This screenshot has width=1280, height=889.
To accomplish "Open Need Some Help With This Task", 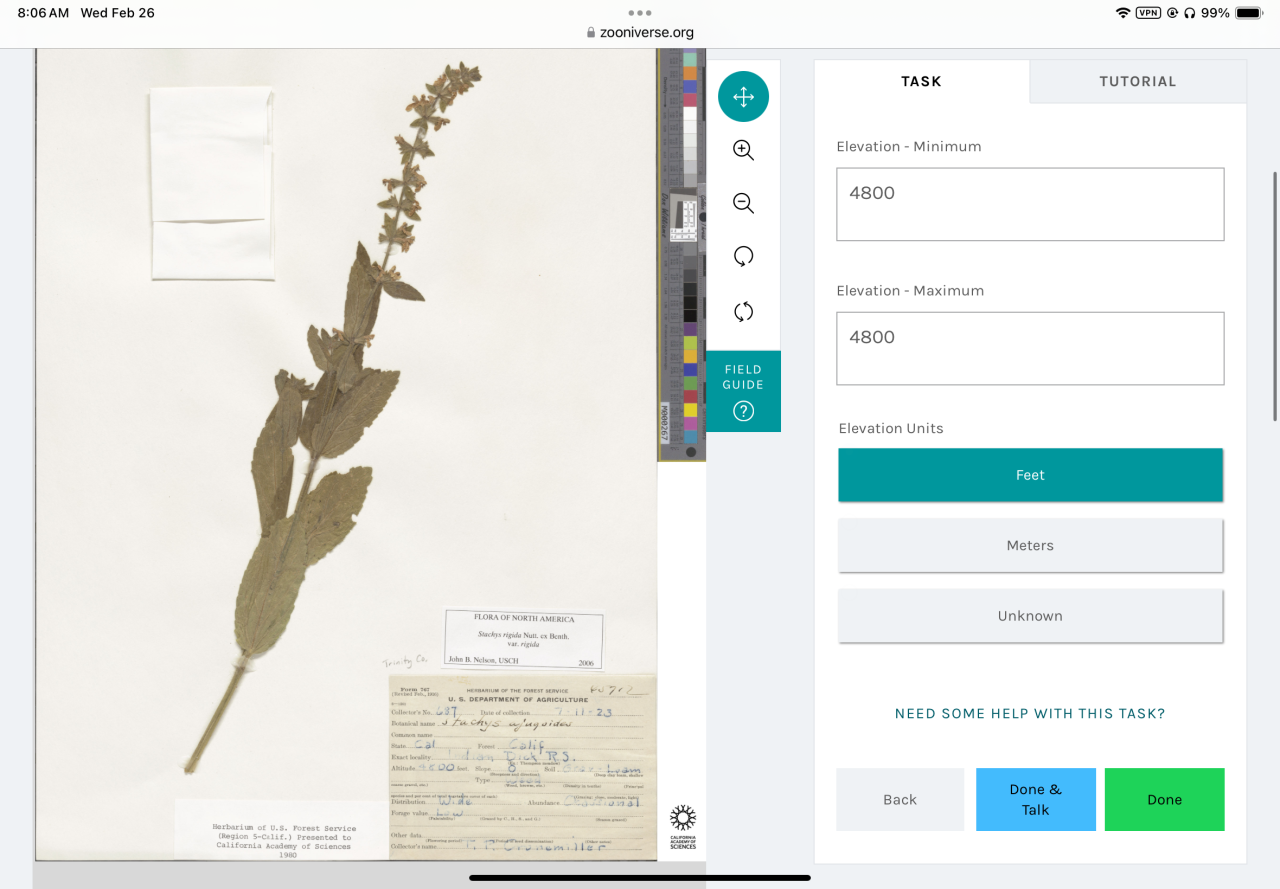I will pyautogui.click(x=1030, y=714).
